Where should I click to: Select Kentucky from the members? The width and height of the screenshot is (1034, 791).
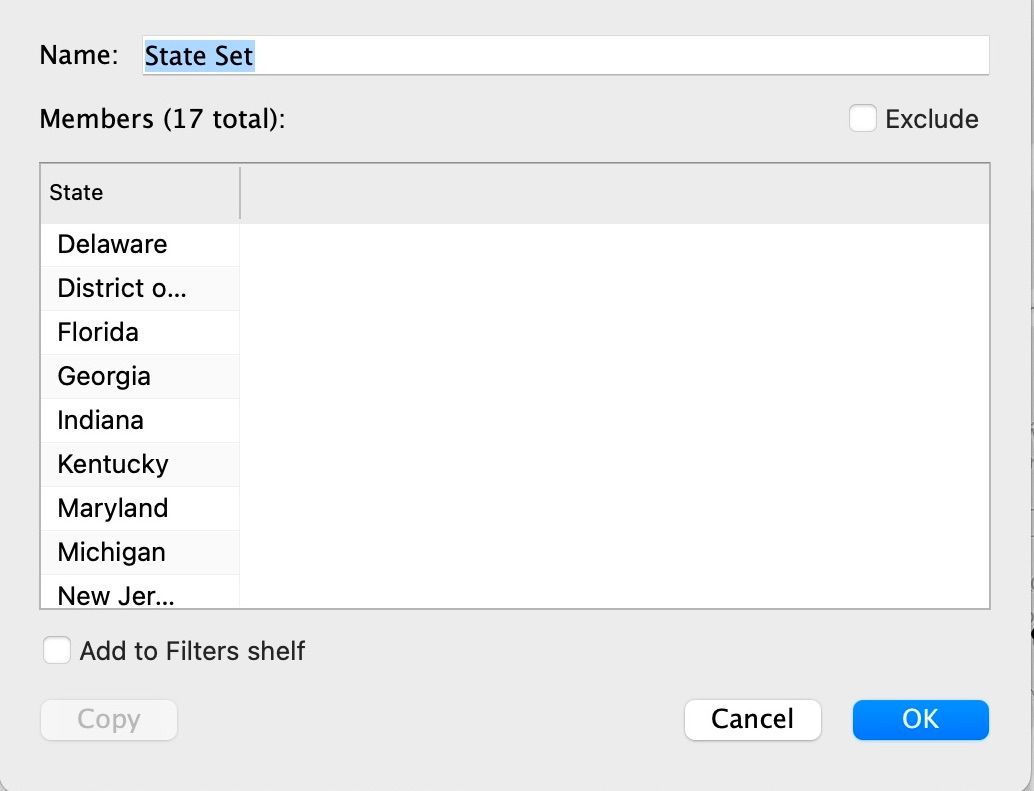(113, 464)
